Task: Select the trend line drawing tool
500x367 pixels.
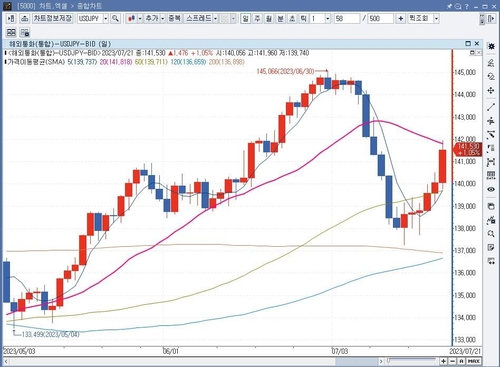Action: (491, 107)
